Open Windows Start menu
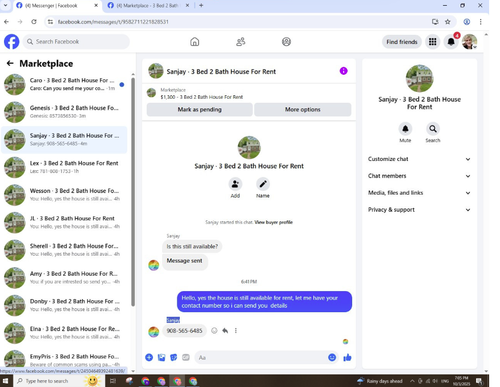Screen dimensions: 500x387 [x=5, y=381]
